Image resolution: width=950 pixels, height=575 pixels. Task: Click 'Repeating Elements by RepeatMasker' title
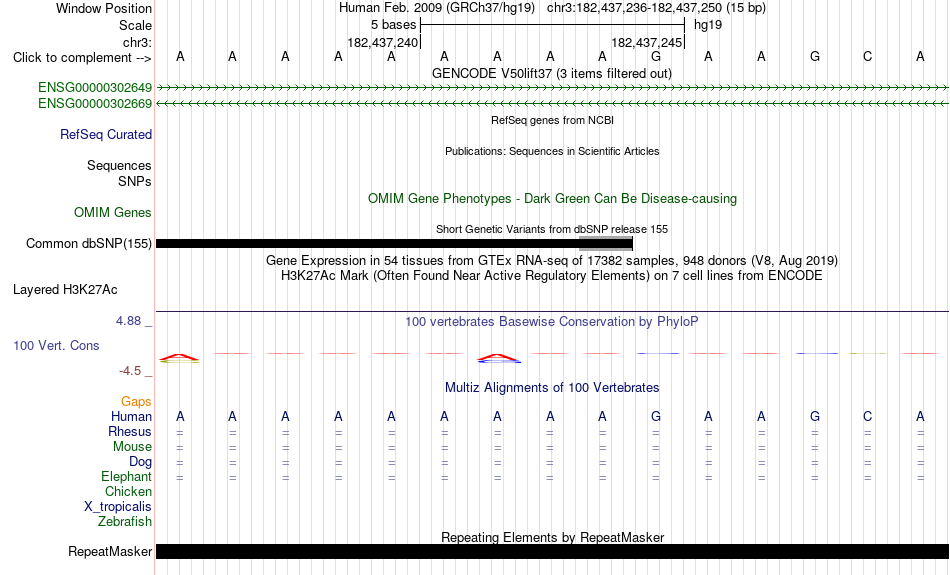[553, 537]
